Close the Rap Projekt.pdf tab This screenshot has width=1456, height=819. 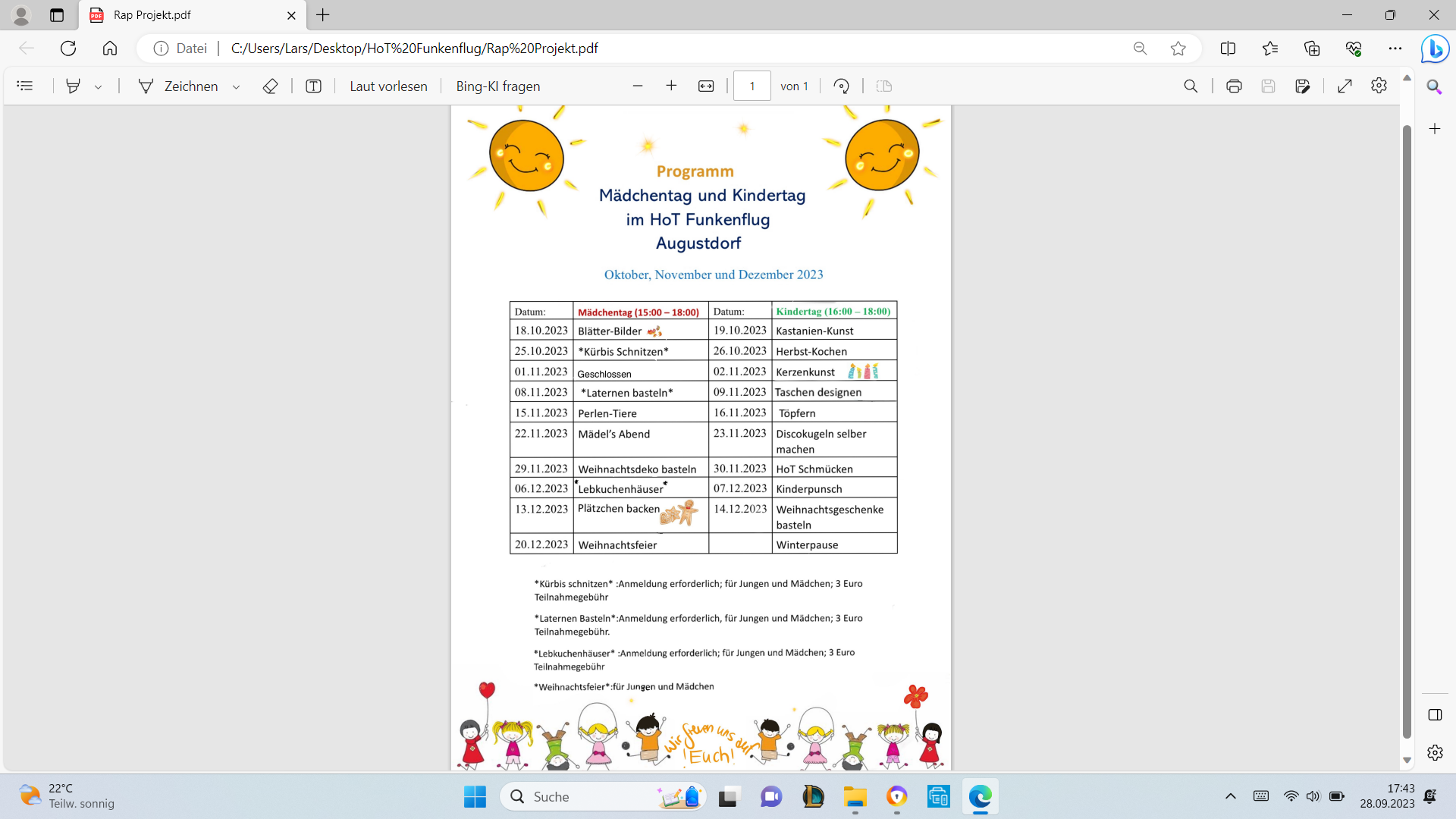[x=291, y=15]
